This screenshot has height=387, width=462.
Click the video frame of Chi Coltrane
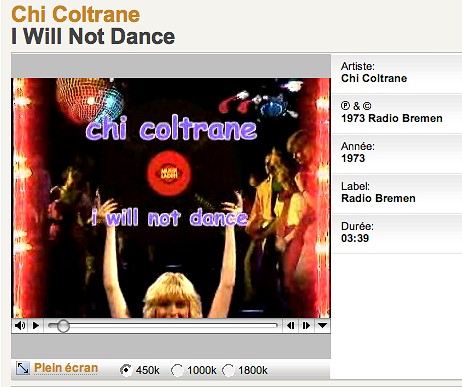coord(171,198)
